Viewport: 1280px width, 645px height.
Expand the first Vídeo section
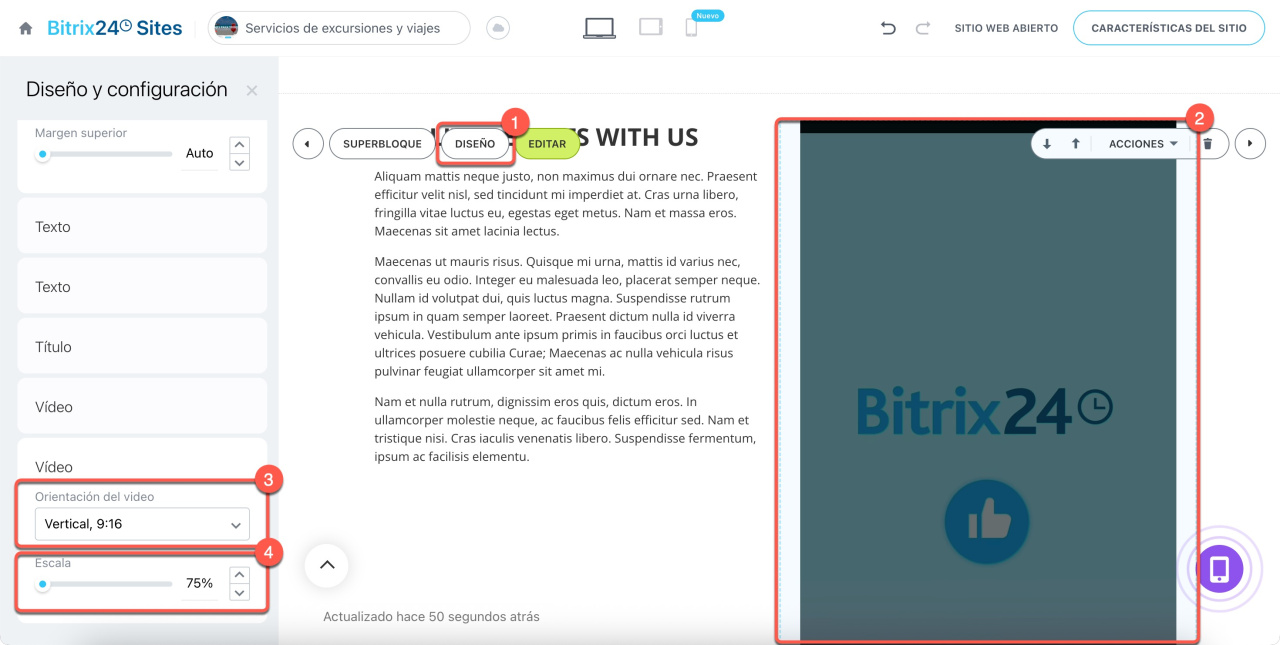coord(142,407)
